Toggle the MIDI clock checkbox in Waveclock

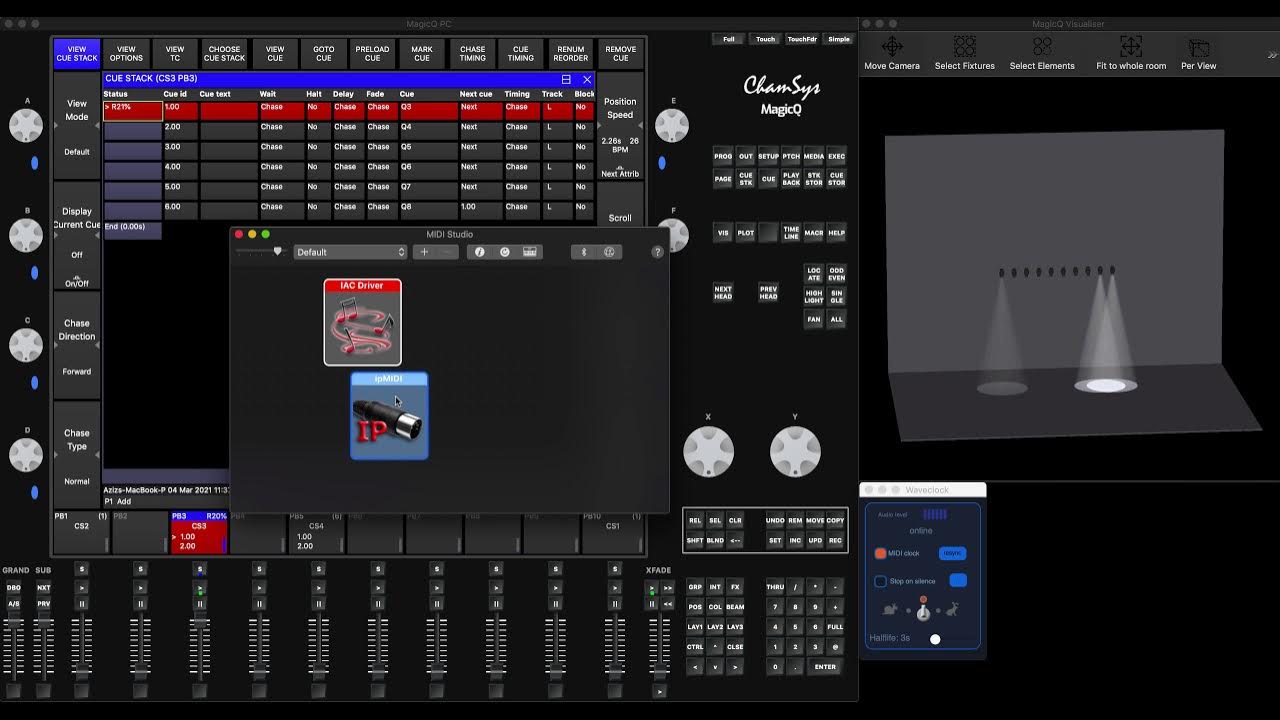pos(881,553)
